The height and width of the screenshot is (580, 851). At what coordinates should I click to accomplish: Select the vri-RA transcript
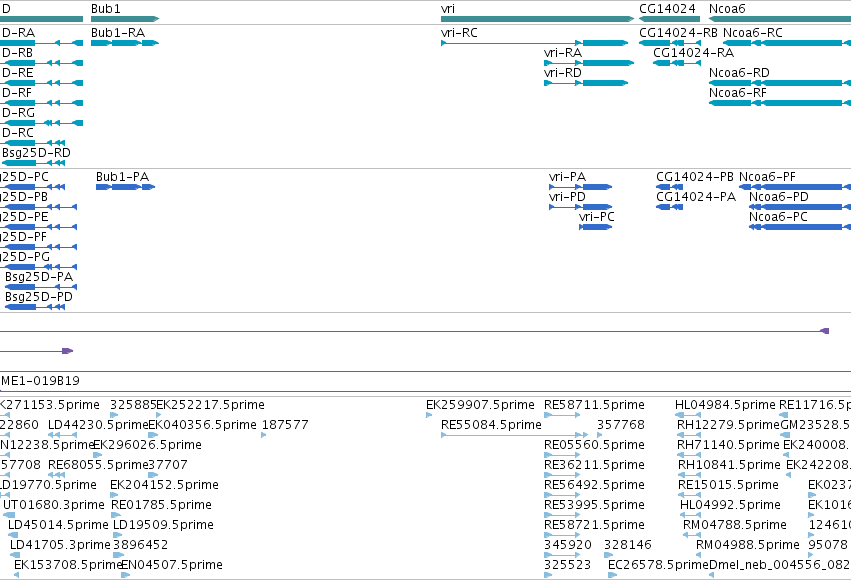pos(589,63)
